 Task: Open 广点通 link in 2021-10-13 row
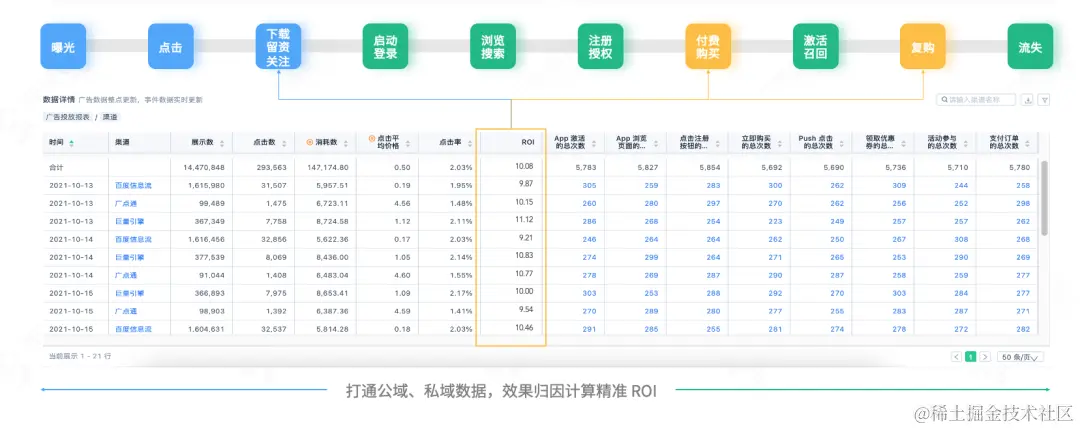(126, 203)
